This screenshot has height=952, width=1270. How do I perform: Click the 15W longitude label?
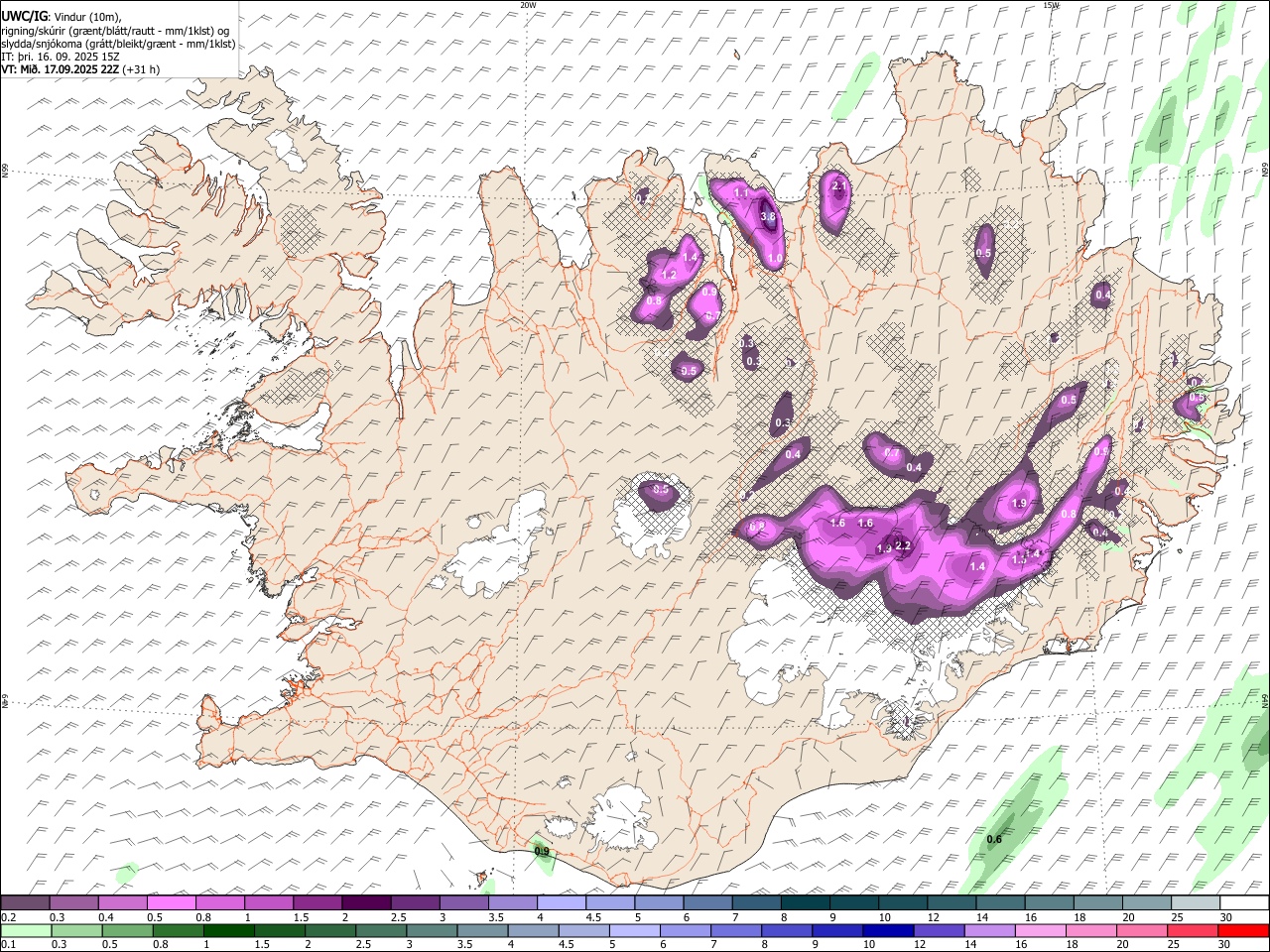[x=1051, y=5]
